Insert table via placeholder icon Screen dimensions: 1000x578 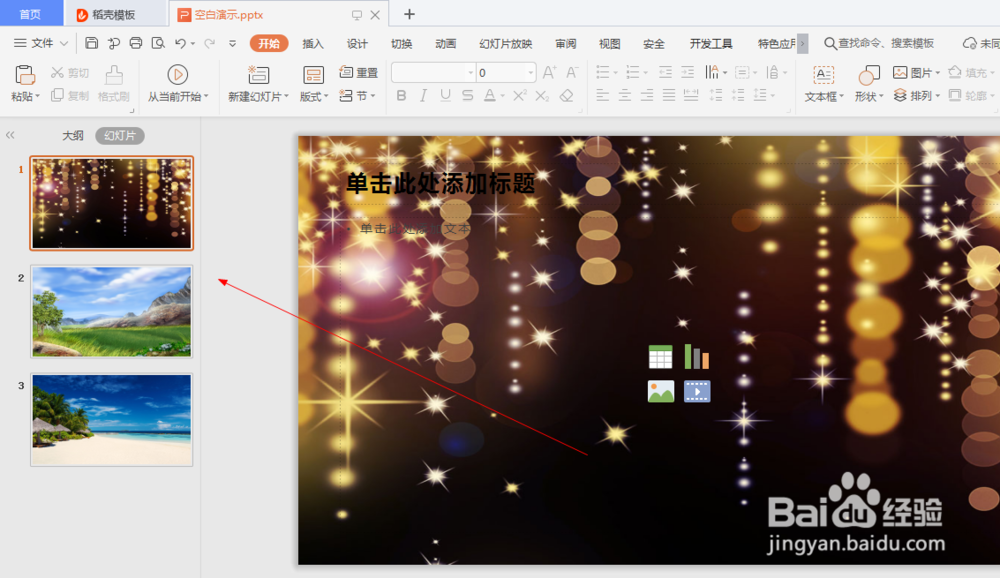pyautogui.click(x=660, y=357)
